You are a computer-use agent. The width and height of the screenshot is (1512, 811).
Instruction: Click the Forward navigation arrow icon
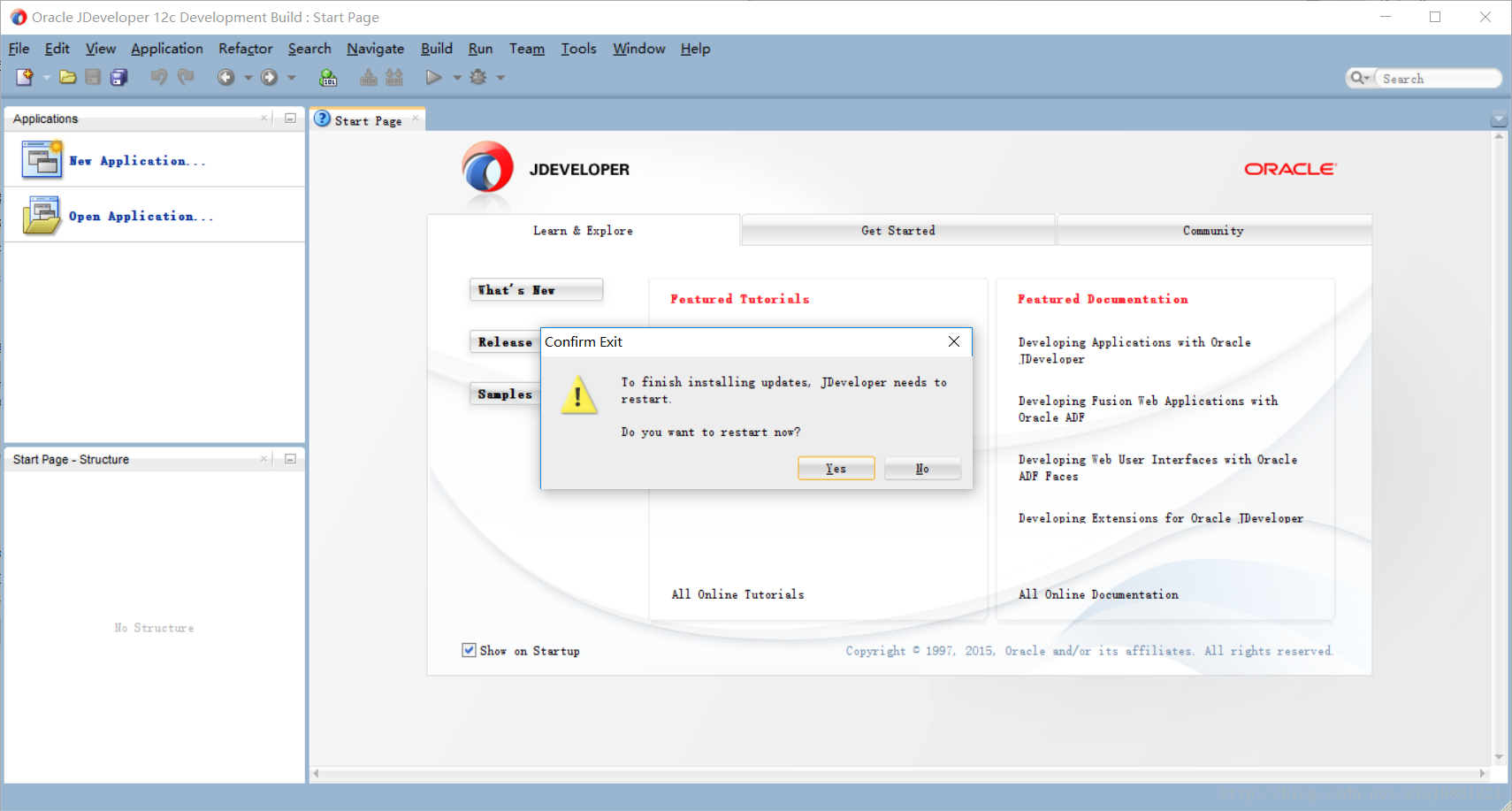point(269,78)
